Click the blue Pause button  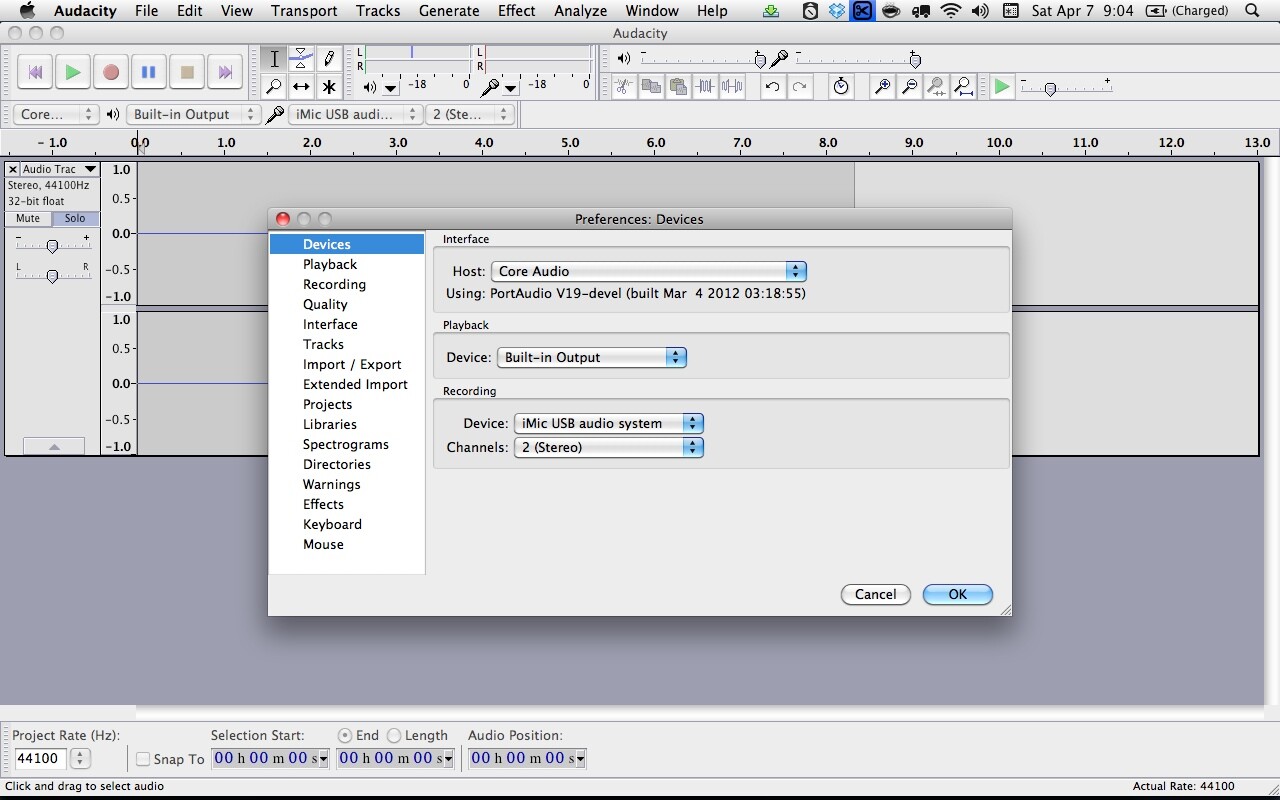pos(149,72)
